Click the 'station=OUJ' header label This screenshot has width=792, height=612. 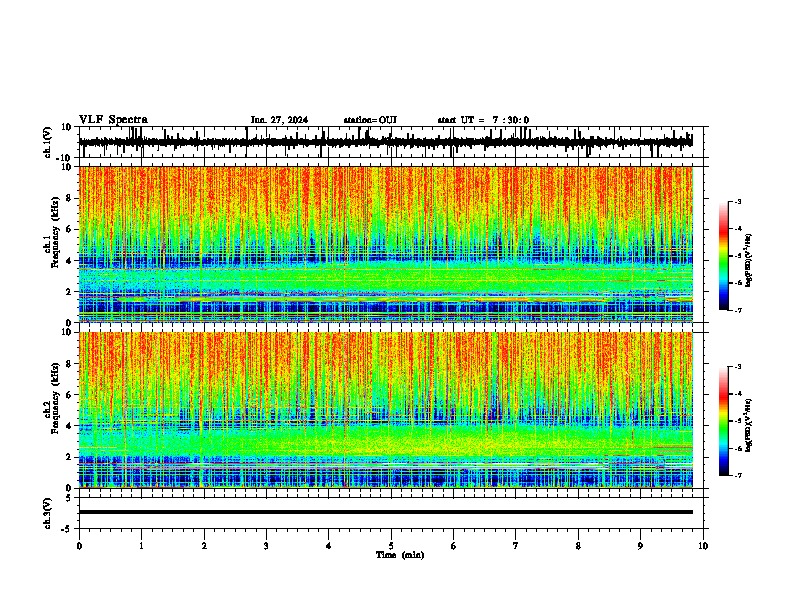click(370, 120)
